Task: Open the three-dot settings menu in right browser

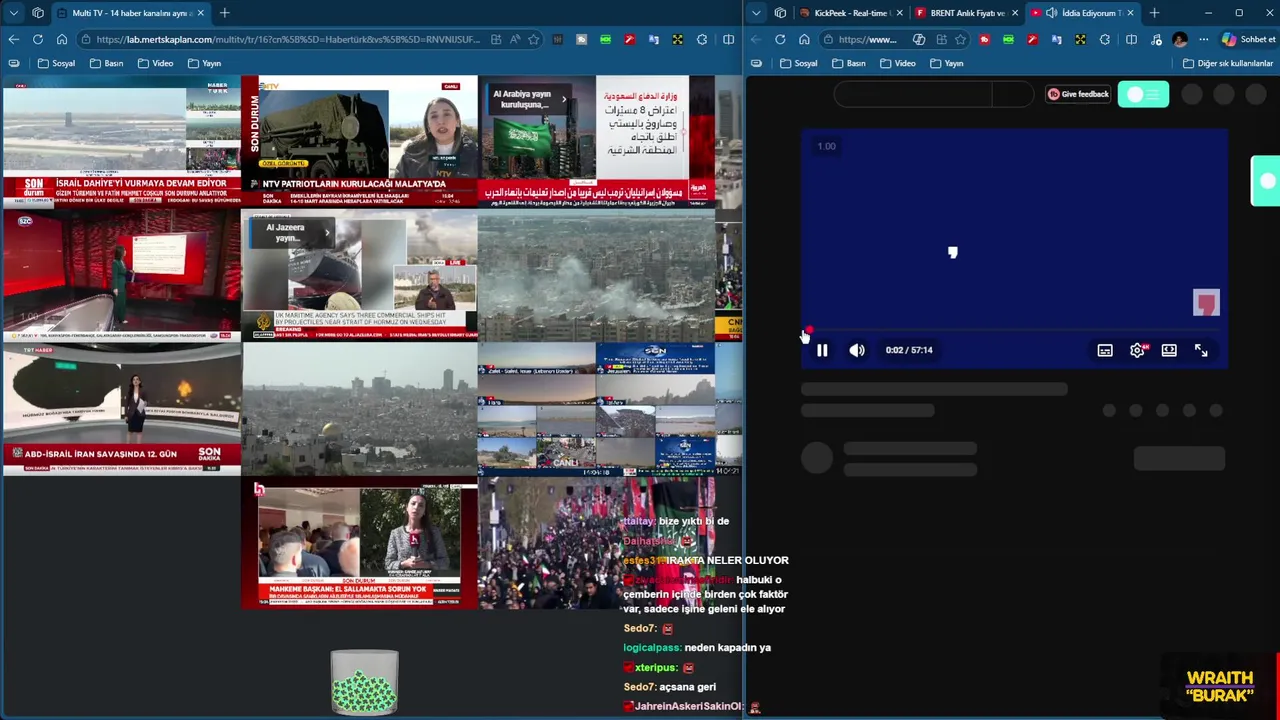Action: coord(1204,39)
